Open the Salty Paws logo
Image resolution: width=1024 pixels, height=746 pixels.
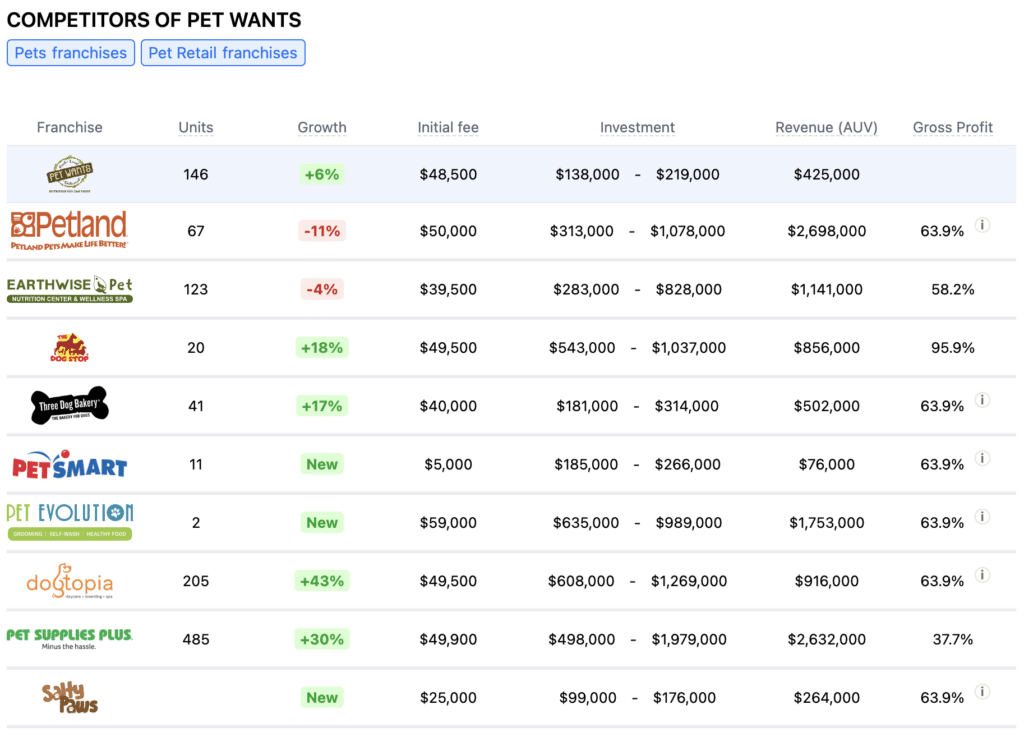(x=70, y=698)
